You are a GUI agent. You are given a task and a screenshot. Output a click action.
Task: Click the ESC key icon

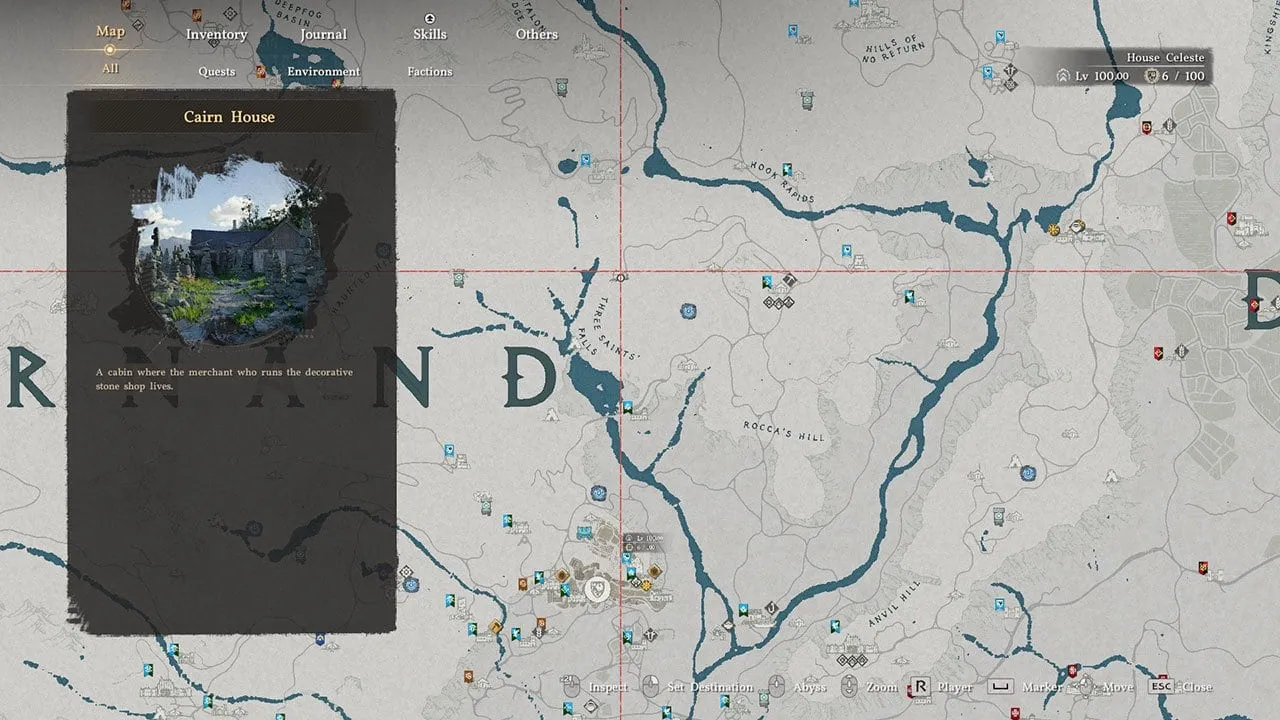1161,687
